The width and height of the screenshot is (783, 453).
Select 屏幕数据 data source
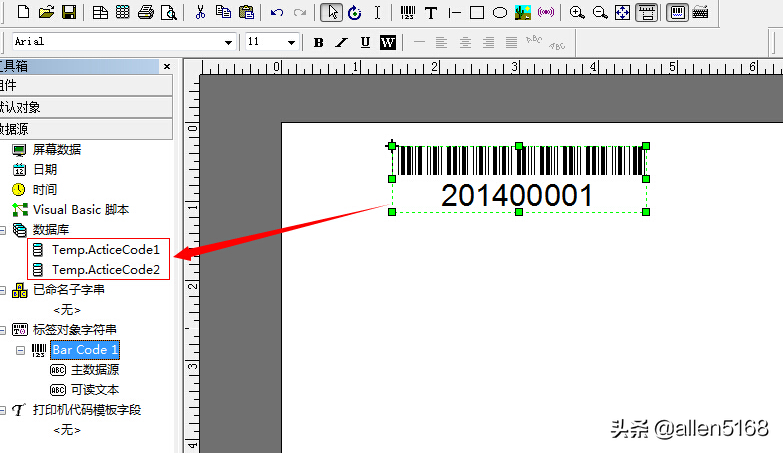click(x=56, y=149)
